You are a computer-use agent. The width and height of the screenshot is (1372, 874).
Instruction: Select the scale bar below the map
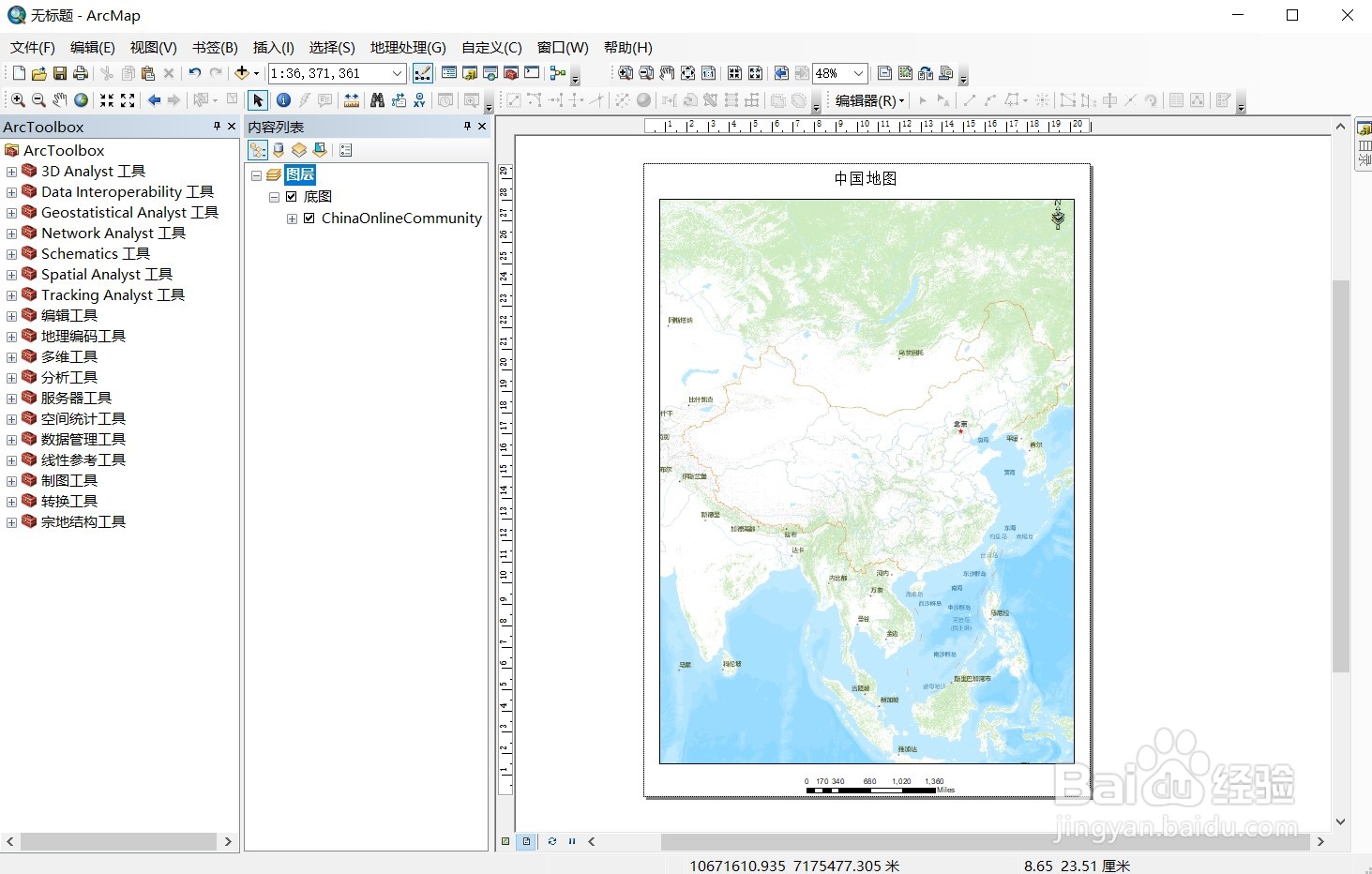pos(880,786)
